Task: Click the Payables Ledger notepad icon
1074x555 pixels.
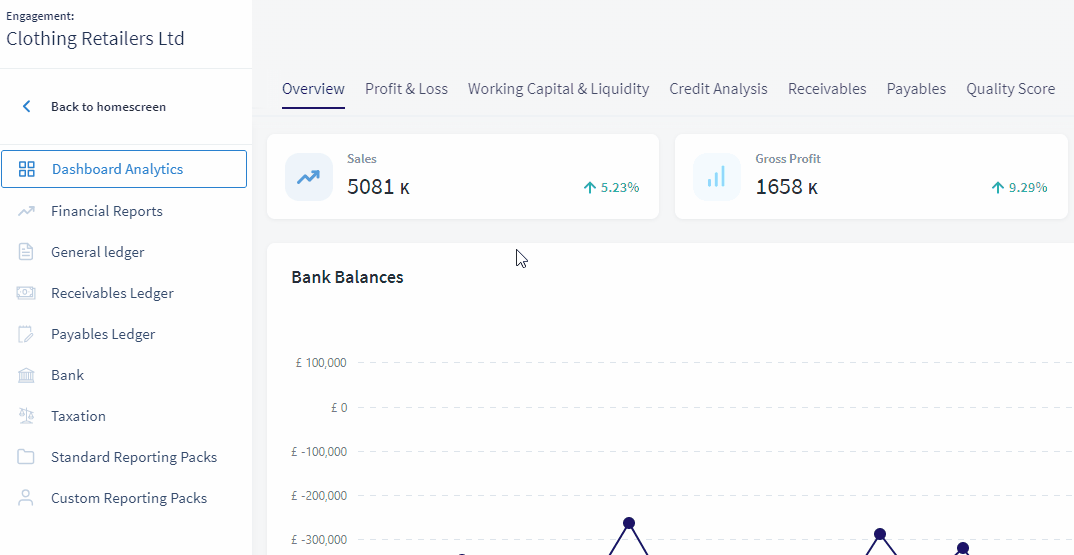Action: pyautogui.click(x=26, y=334)
